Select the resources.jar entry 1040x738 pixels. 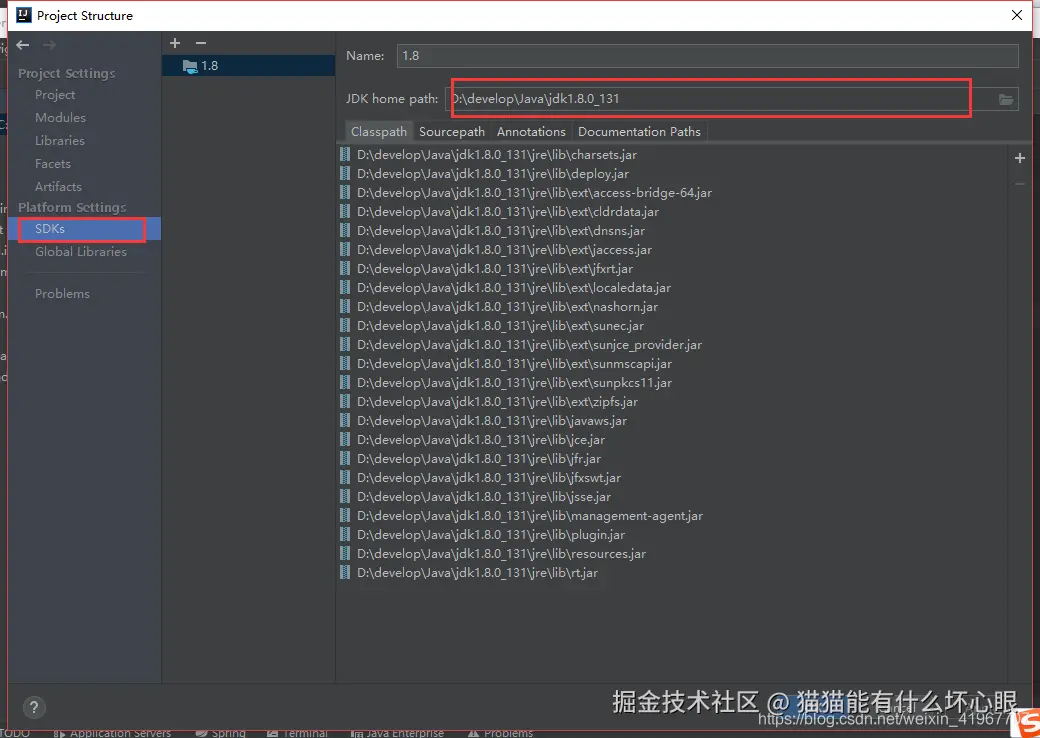coord(501,554)
